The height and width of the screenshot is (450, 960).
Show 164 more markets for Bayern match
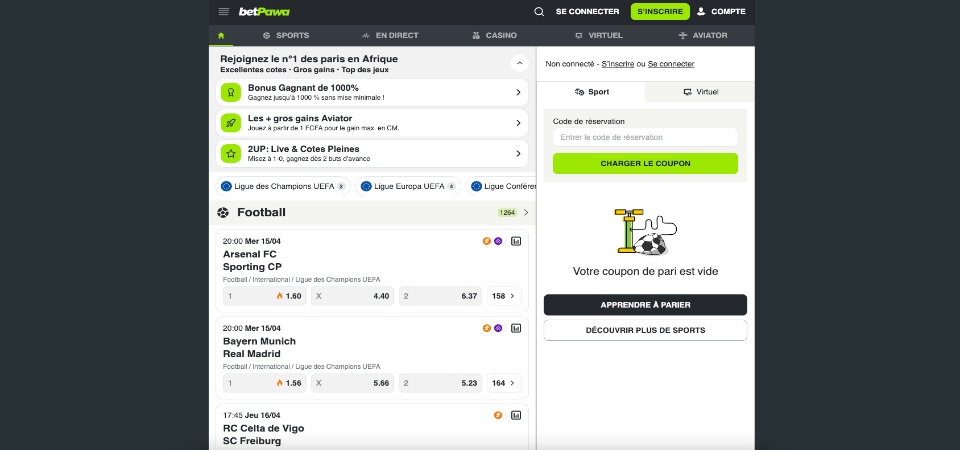coord(504,383)
